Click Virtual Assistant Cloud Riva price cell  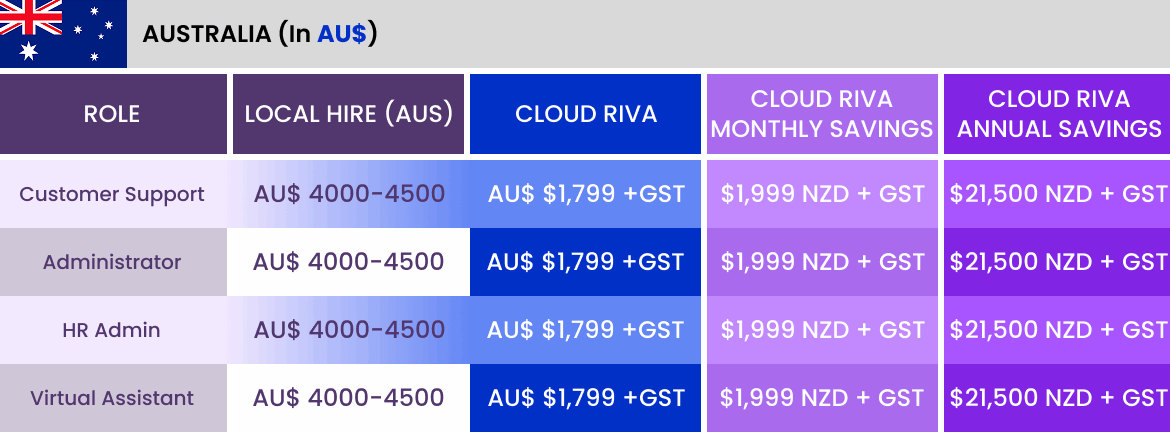point(586,398)
